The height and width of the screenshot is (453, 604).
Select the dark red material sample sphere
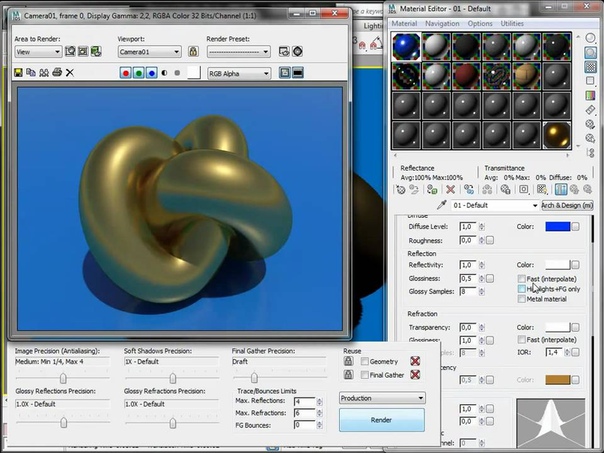point(466,76)
